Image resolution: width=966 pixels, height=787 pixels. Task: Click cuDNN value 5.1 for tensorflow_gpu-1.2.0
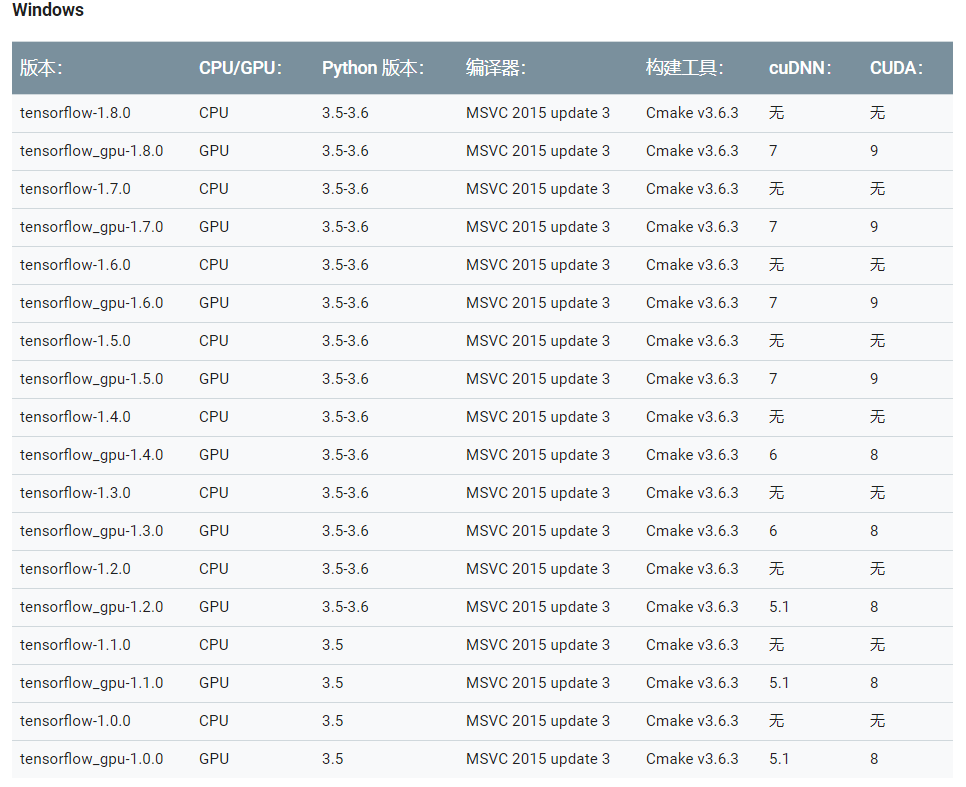click(779, 607)
